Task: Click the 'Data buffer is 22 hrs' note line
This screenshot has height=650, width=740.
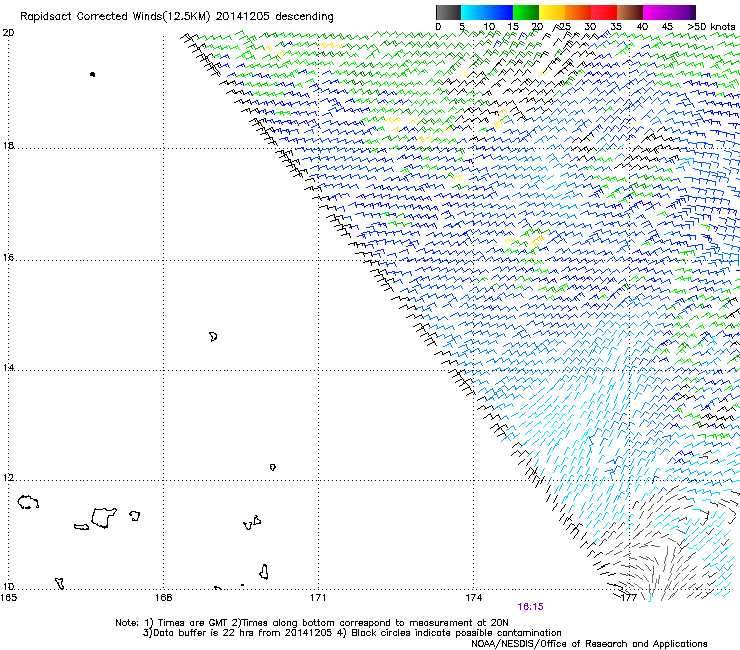Action: pos(352,633)
